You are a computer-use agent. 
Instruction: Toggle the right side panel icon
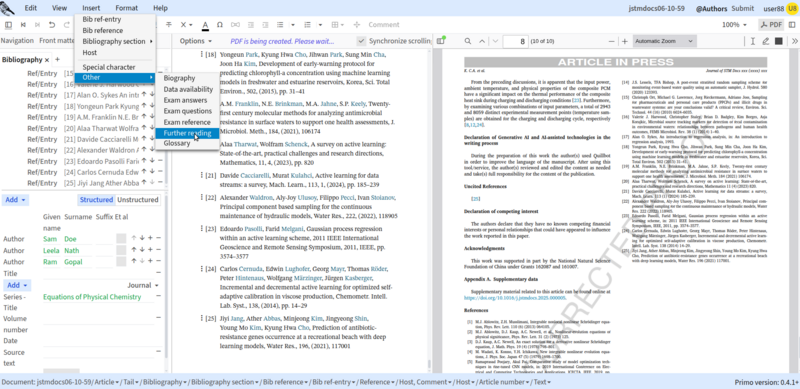click(x=792, y=25)
